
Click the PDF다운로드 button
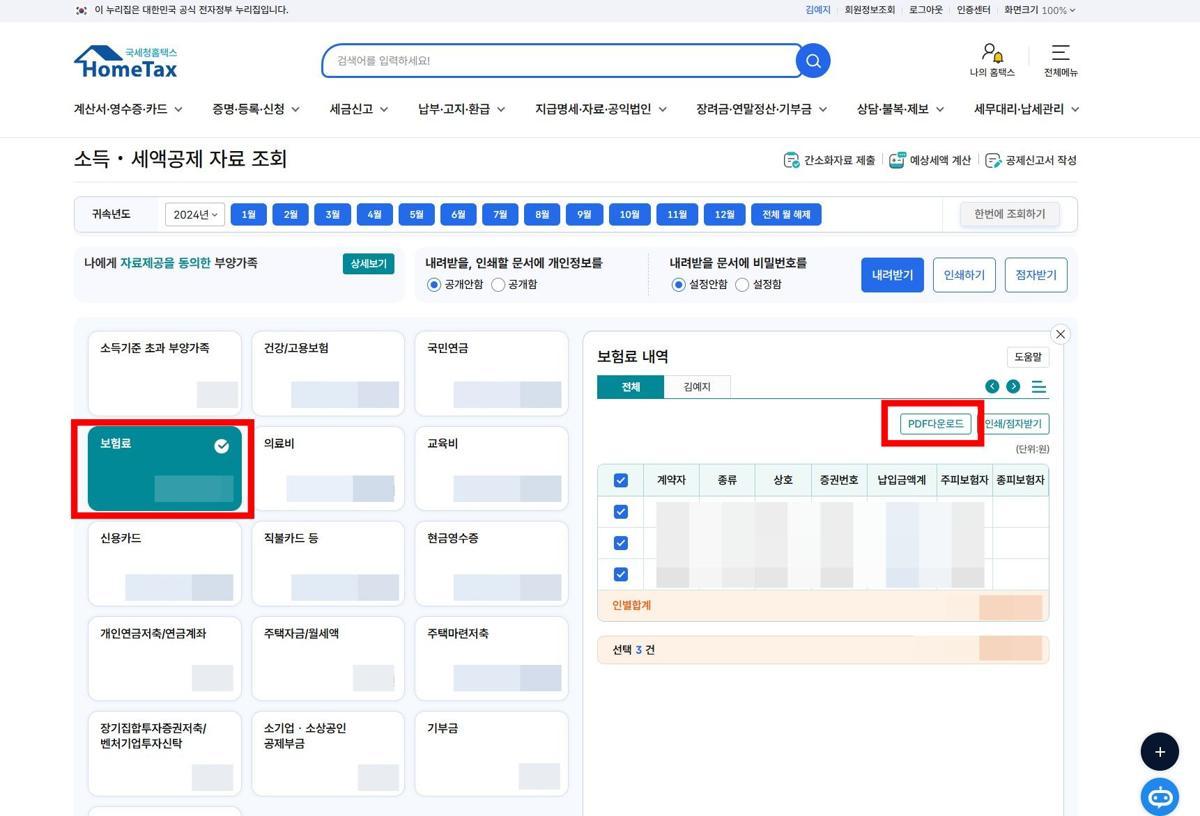(x=935, y=424)
